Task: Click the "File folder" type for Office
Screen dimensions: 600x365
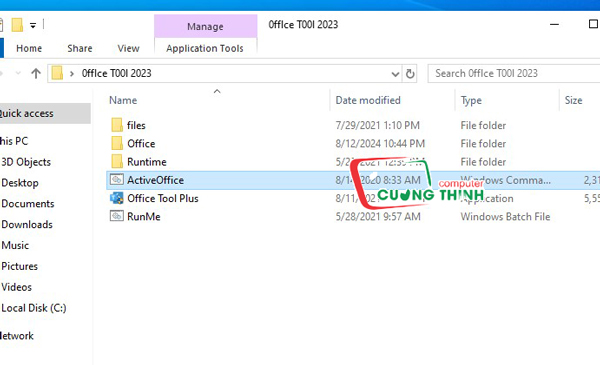Action: [x=483, y=143]
